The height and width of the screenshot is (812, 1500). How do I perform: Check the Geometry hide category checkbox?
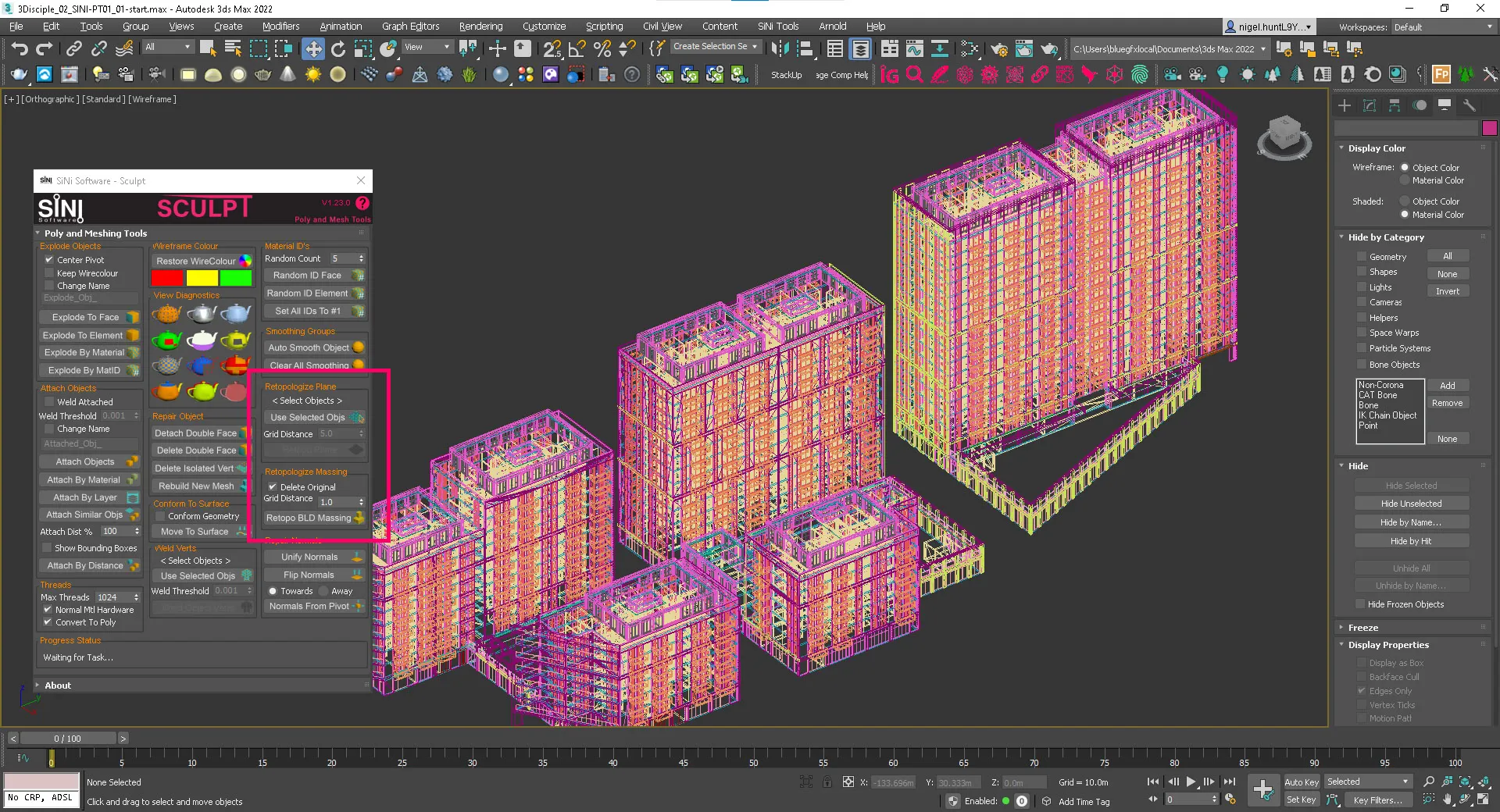[1362, 257]
